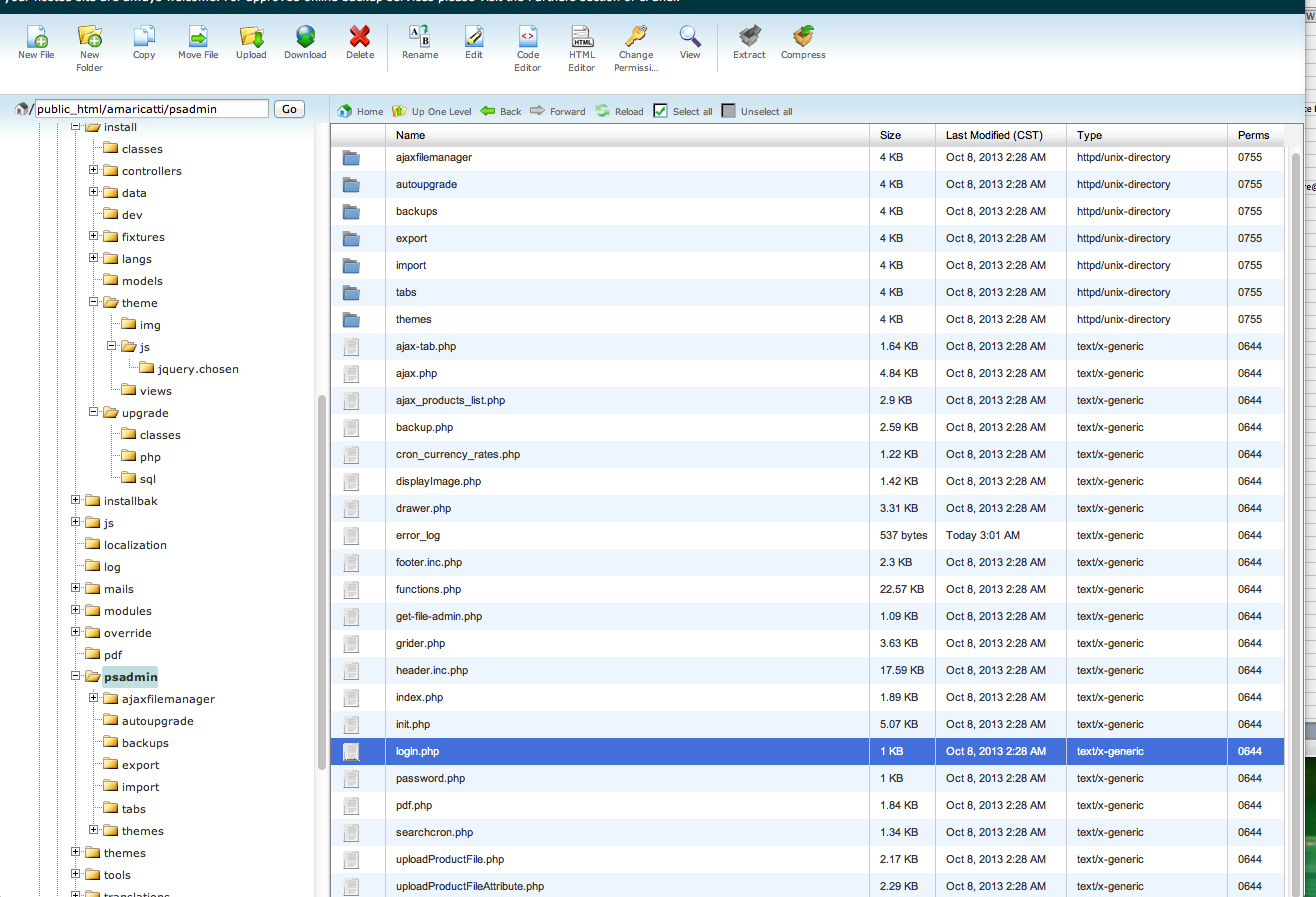The width and height of the screenshot is (1316, 897).
Task: Open the HTML Editor
Action: tap(582, 37)
